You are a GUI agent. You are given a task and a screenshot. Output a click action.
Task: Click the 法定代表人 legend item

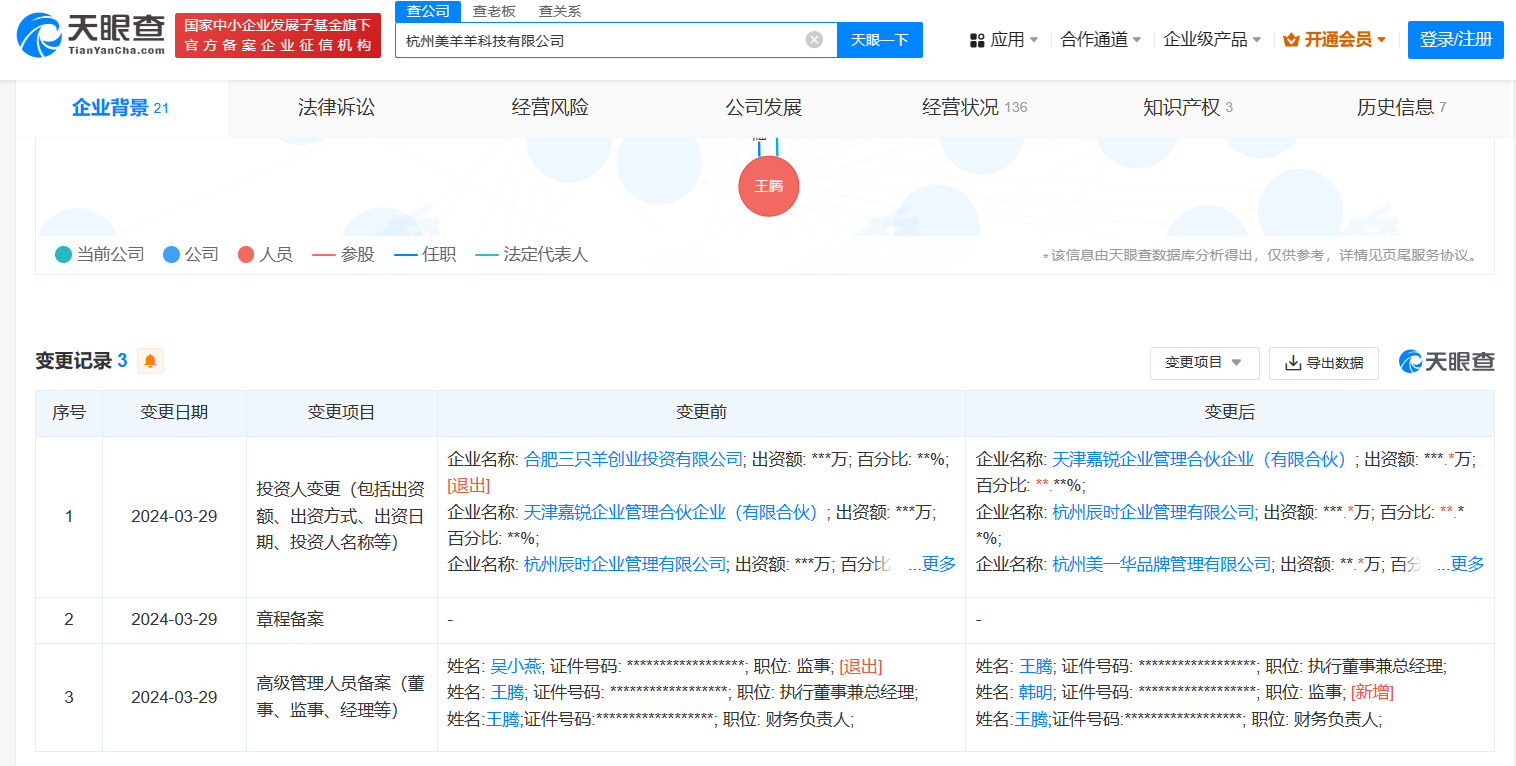click(532, 255)
